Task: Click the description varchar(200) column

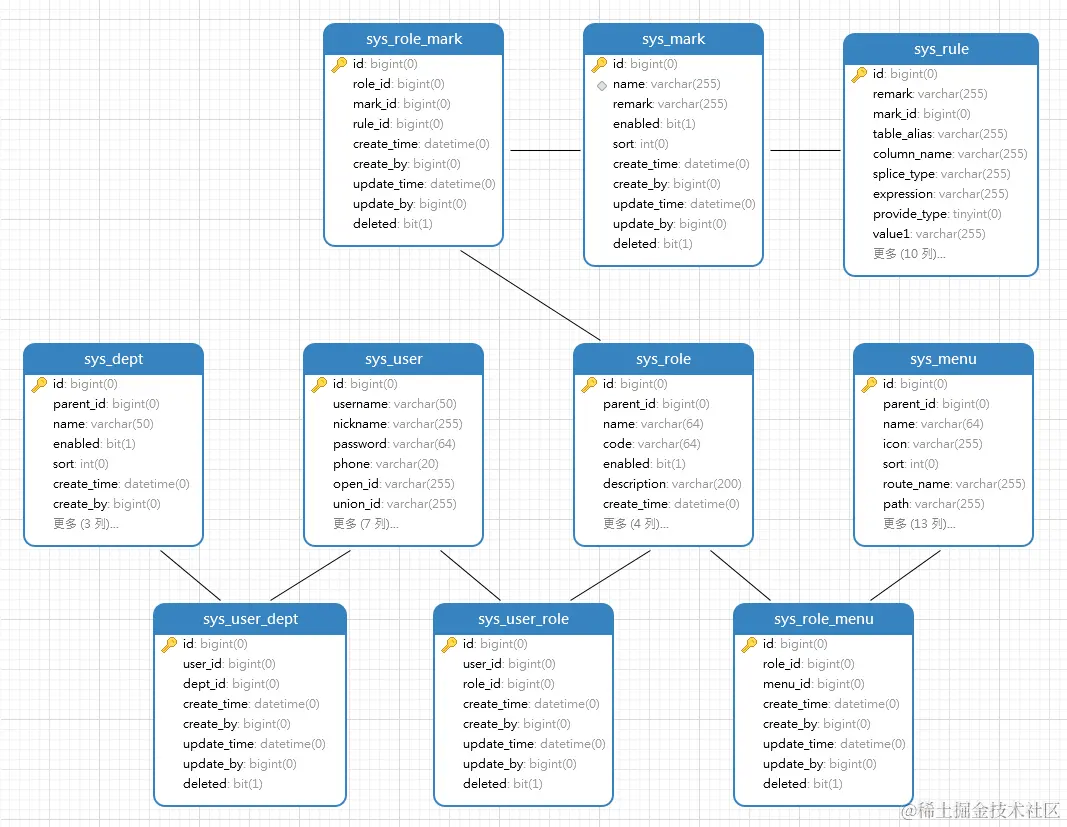Action: pos(672,484)
